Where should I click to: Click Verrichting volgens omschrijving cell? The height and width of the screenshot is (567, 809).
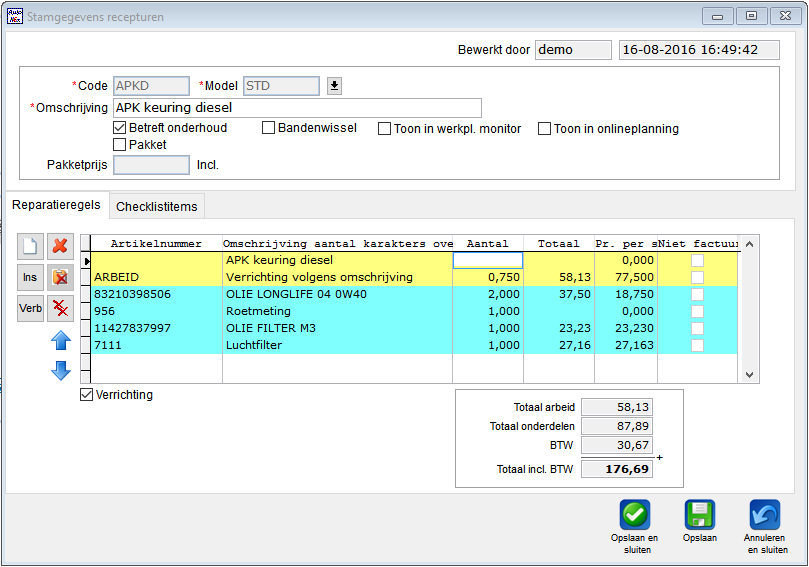[337, 277]
